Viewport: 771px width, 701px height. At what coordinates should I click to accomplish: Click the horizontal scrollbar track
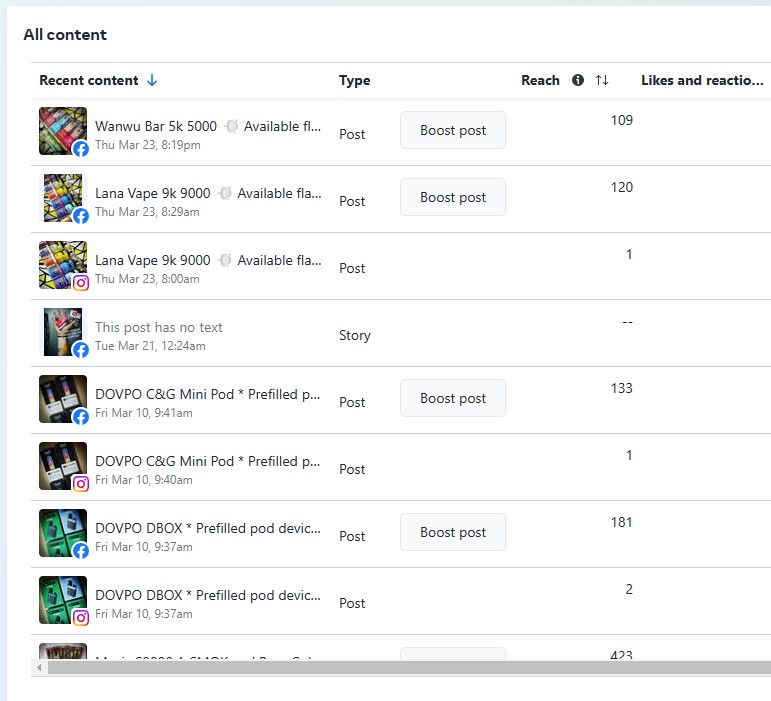[x=409, y=668]
